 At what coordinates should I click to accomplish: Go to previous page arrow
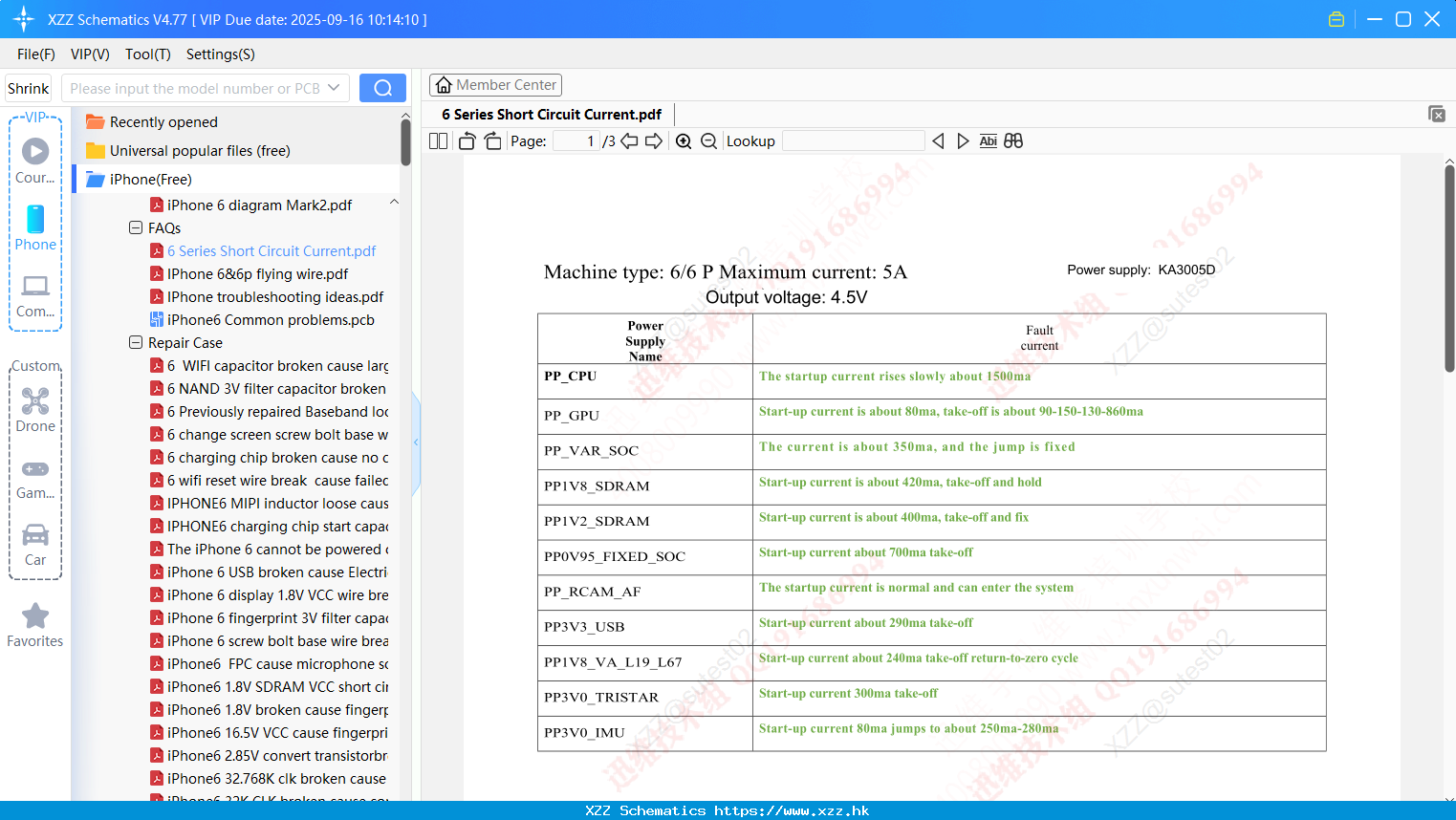coord(629,141)
